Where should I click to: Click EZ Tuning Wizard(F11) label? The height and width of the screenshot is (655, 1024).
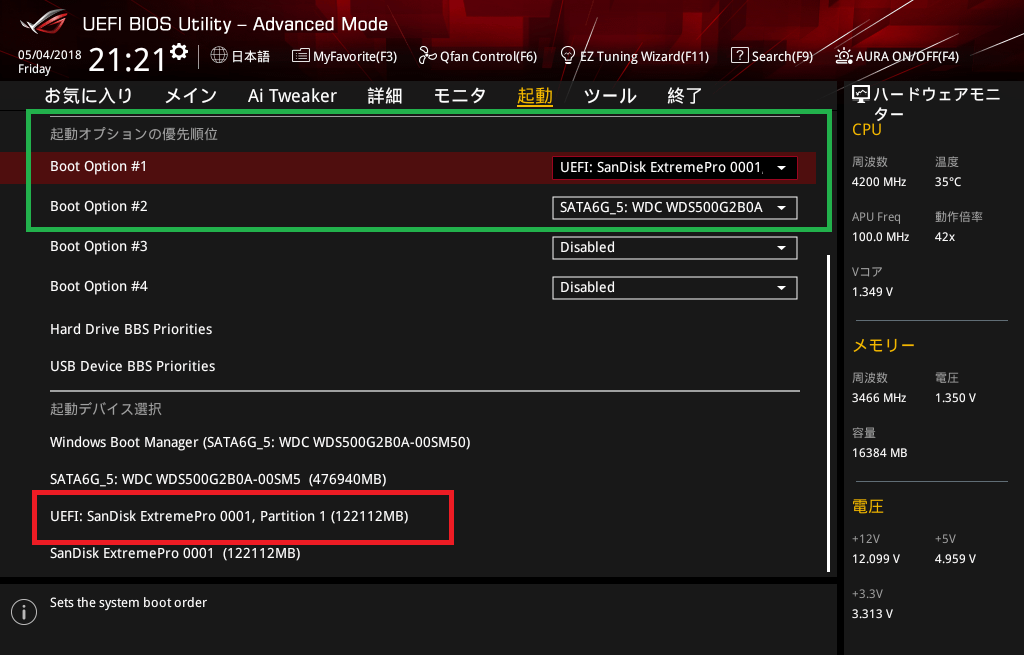pos(645,57)
